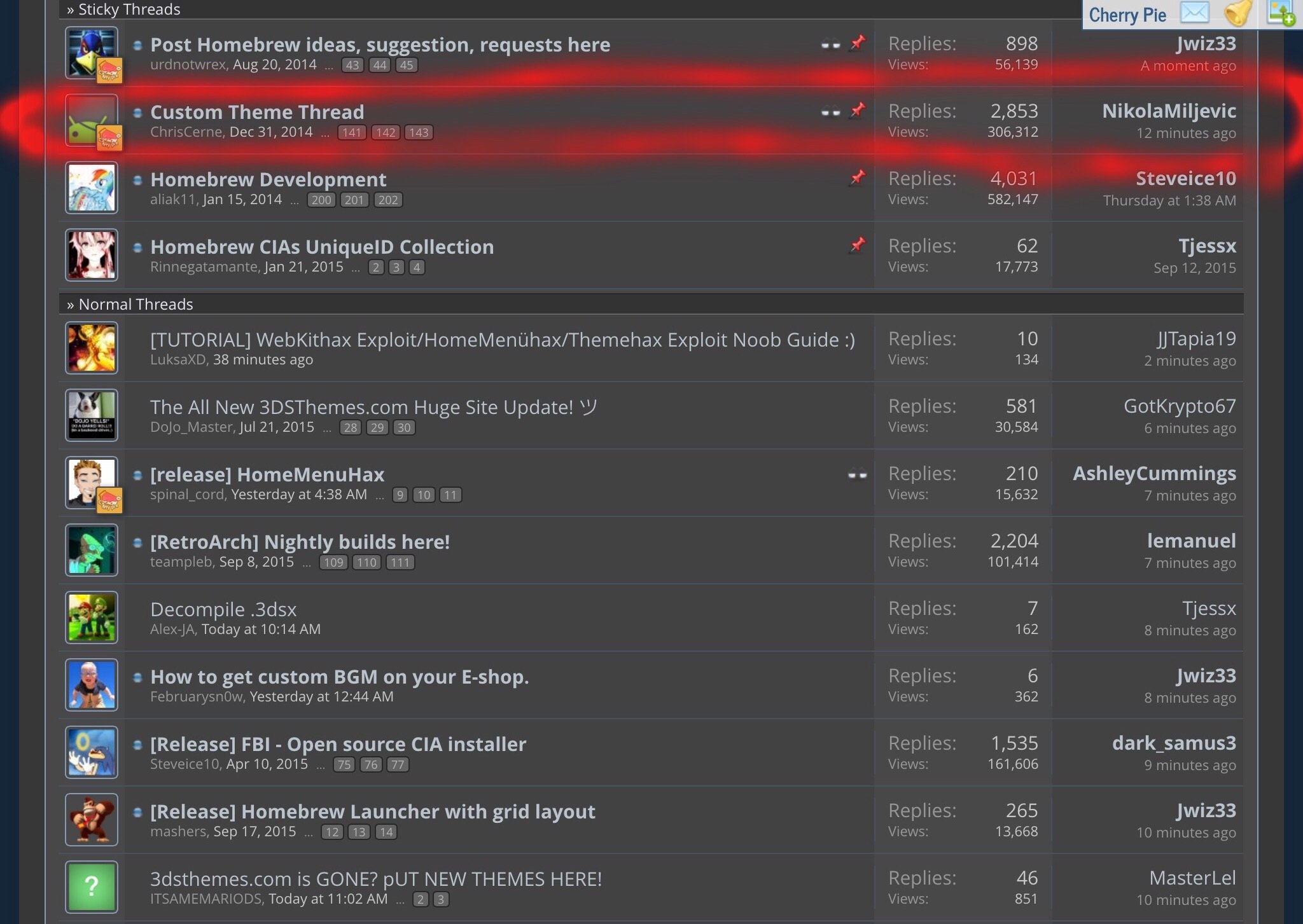Click unread dot of Homebrew Launcher grid thread
Image resolution: width=1303 pixels, height=924 pixels.
(137, 812)
